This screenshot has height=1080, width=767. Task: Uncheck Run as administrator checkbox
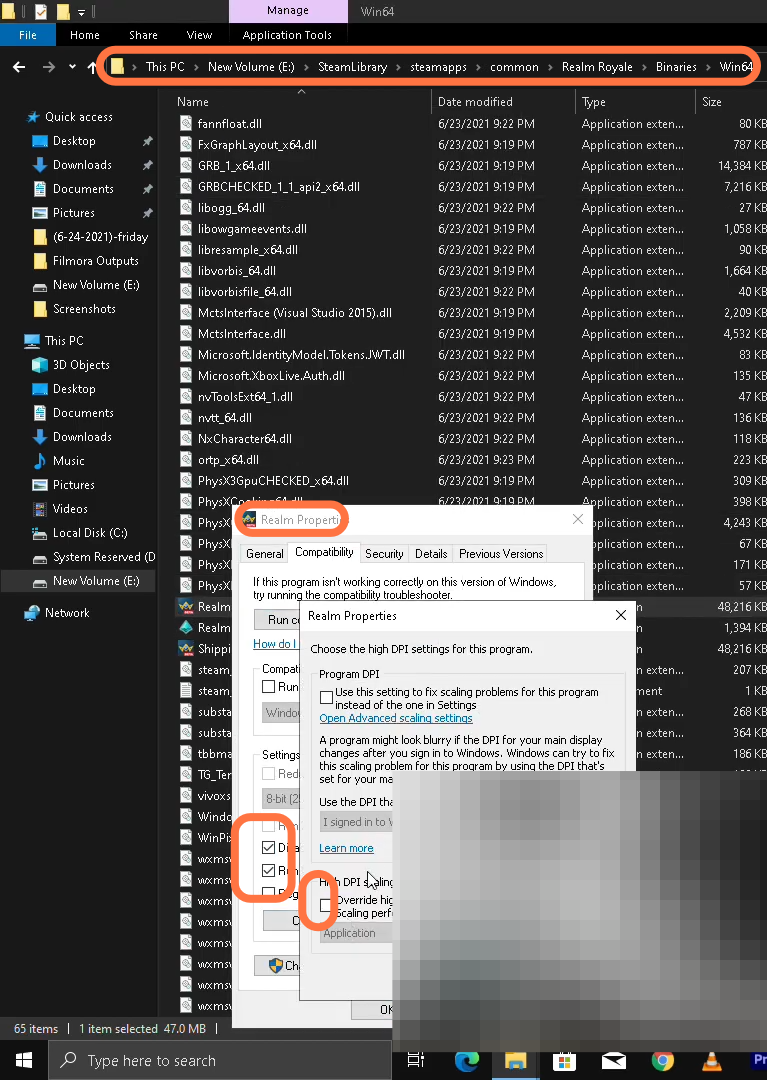(269, 871)
